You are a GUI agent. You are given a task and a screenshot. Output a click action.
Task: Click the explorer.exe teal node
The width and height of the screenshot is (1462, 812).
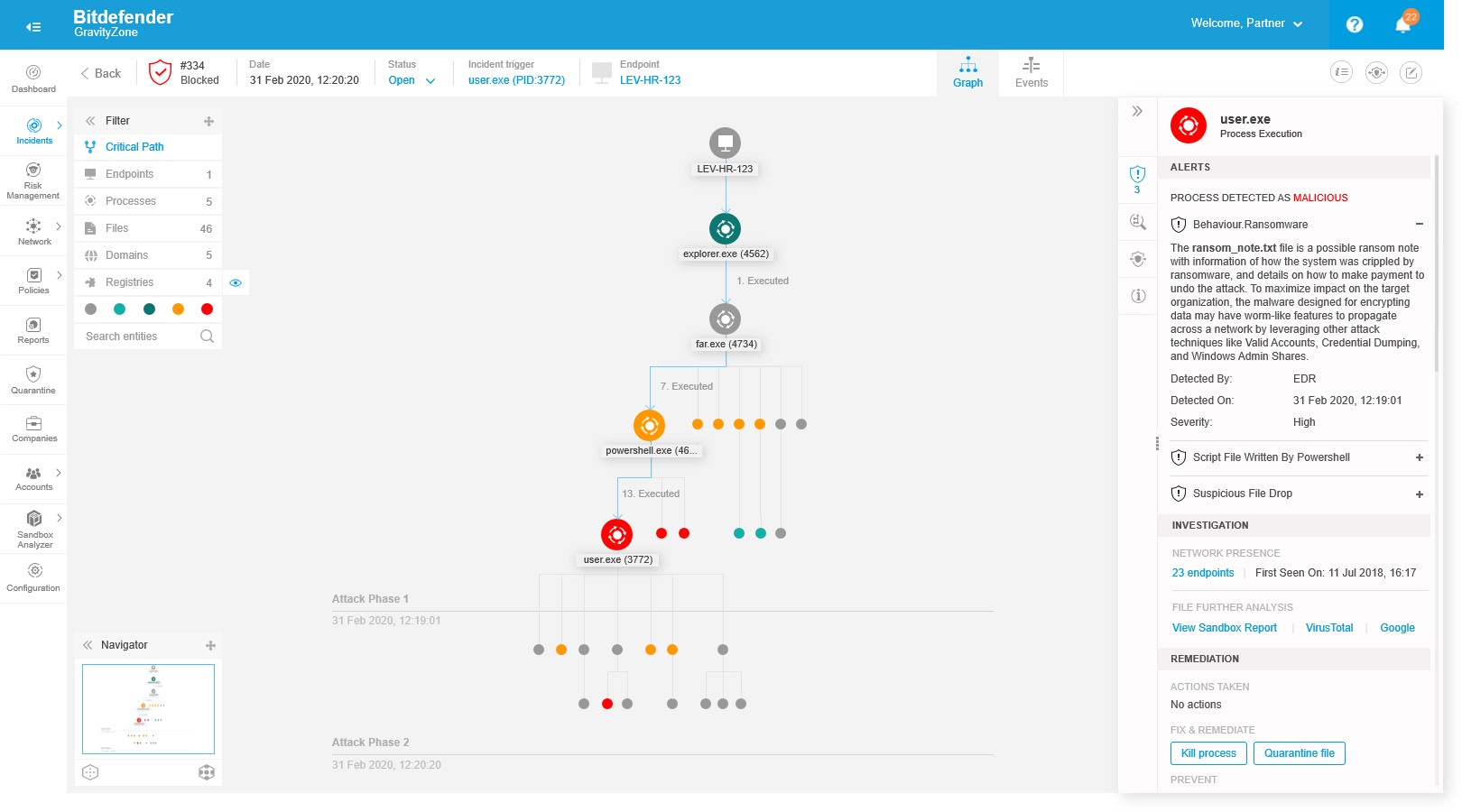tap(725, 228)
